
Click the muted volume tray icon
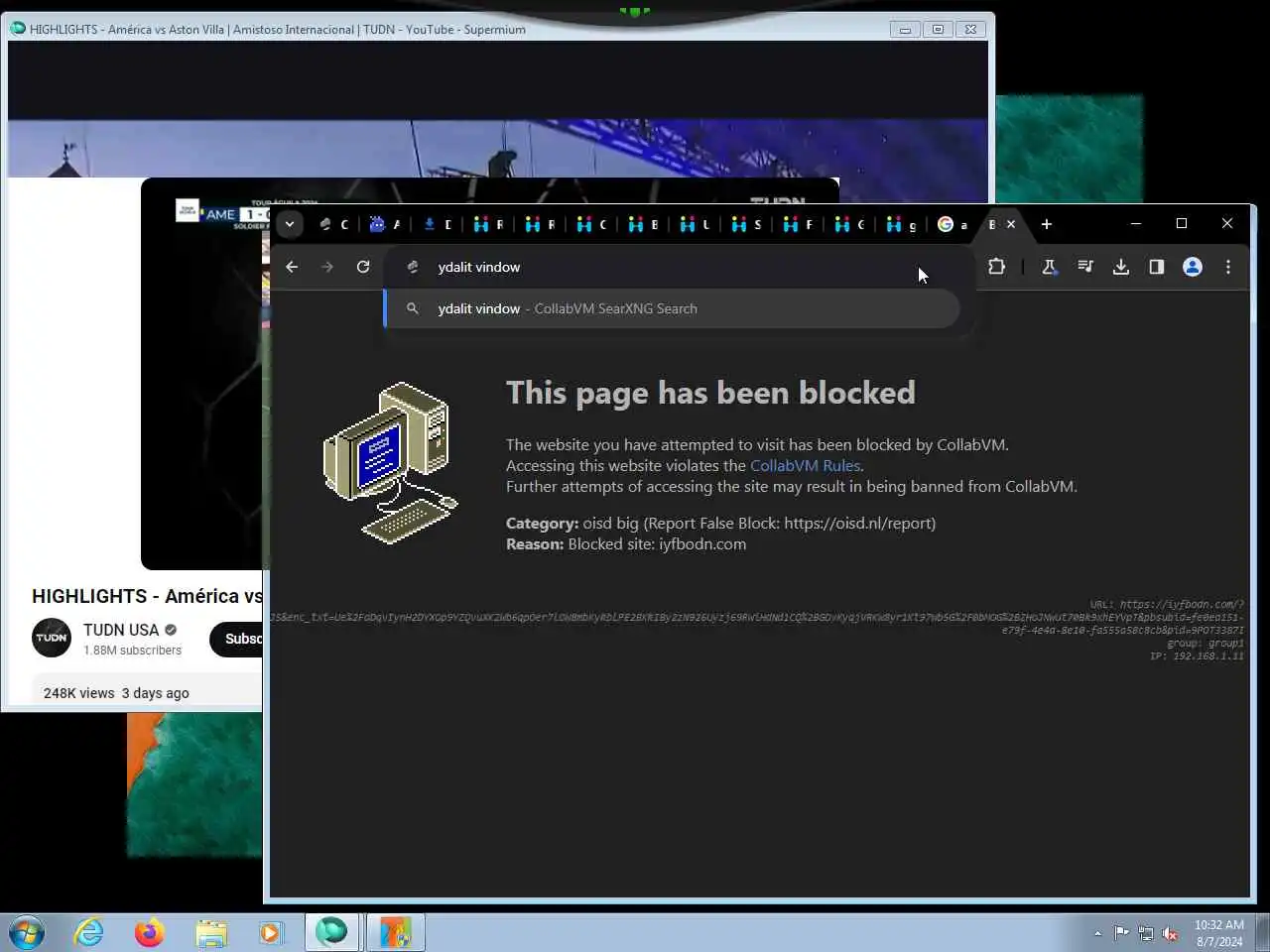[x=1171, y=933]
